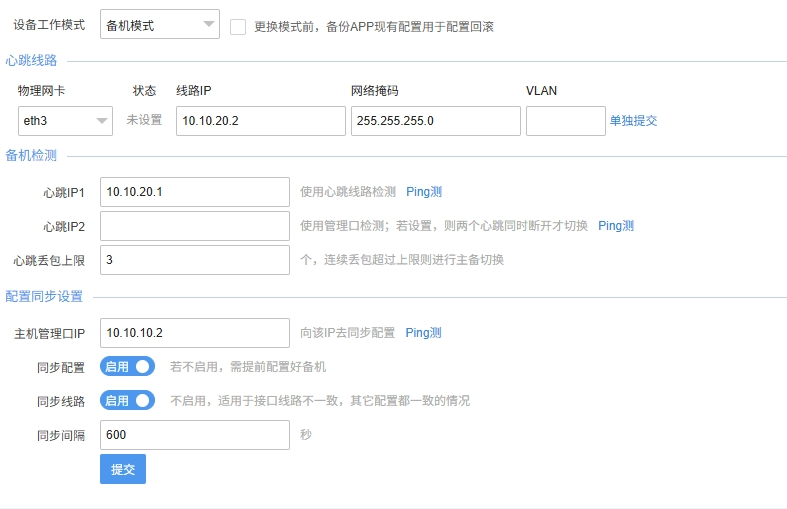Click the 未设置 status text
Screen dimensions: 787x509
[x=144, y=120]
